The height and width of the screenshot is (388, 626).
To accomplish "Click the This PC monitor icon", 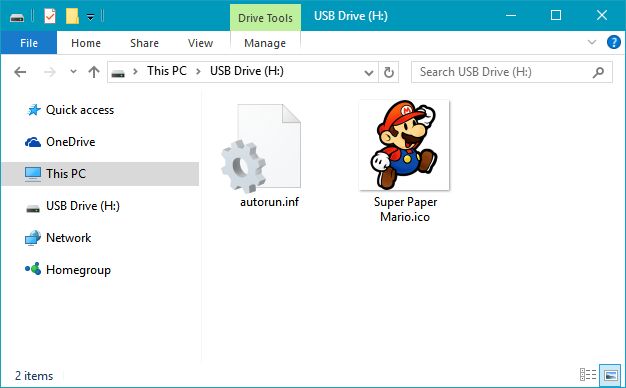I will pyautogui.click(x=33, y=174).
